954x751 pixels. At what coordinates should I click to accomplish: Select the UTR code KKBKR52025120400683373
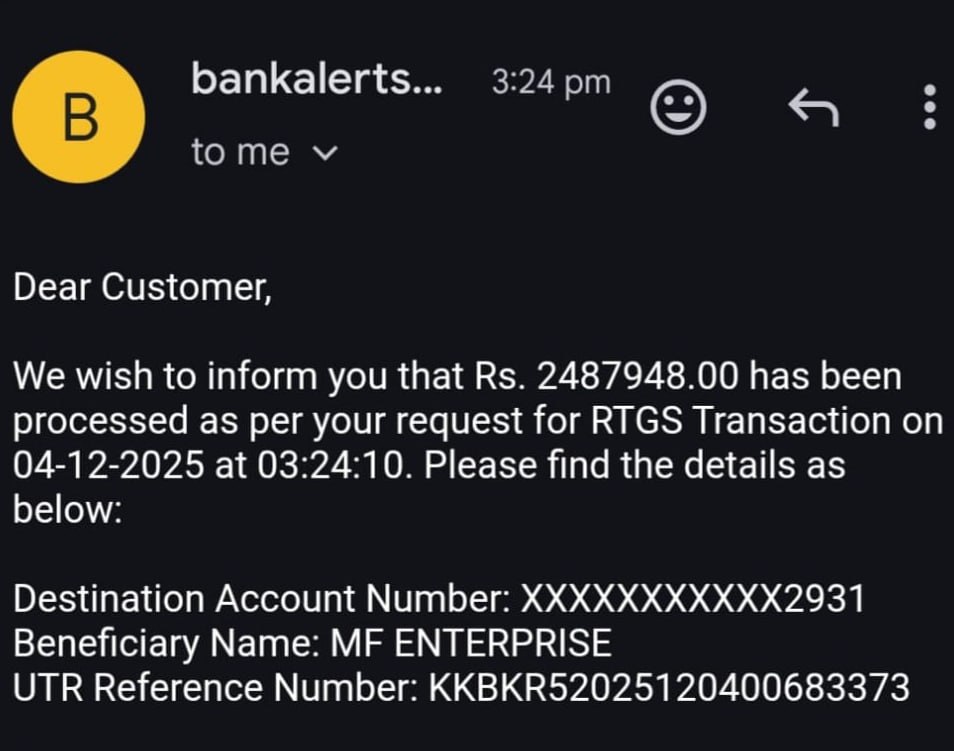(x=669, y=687)
